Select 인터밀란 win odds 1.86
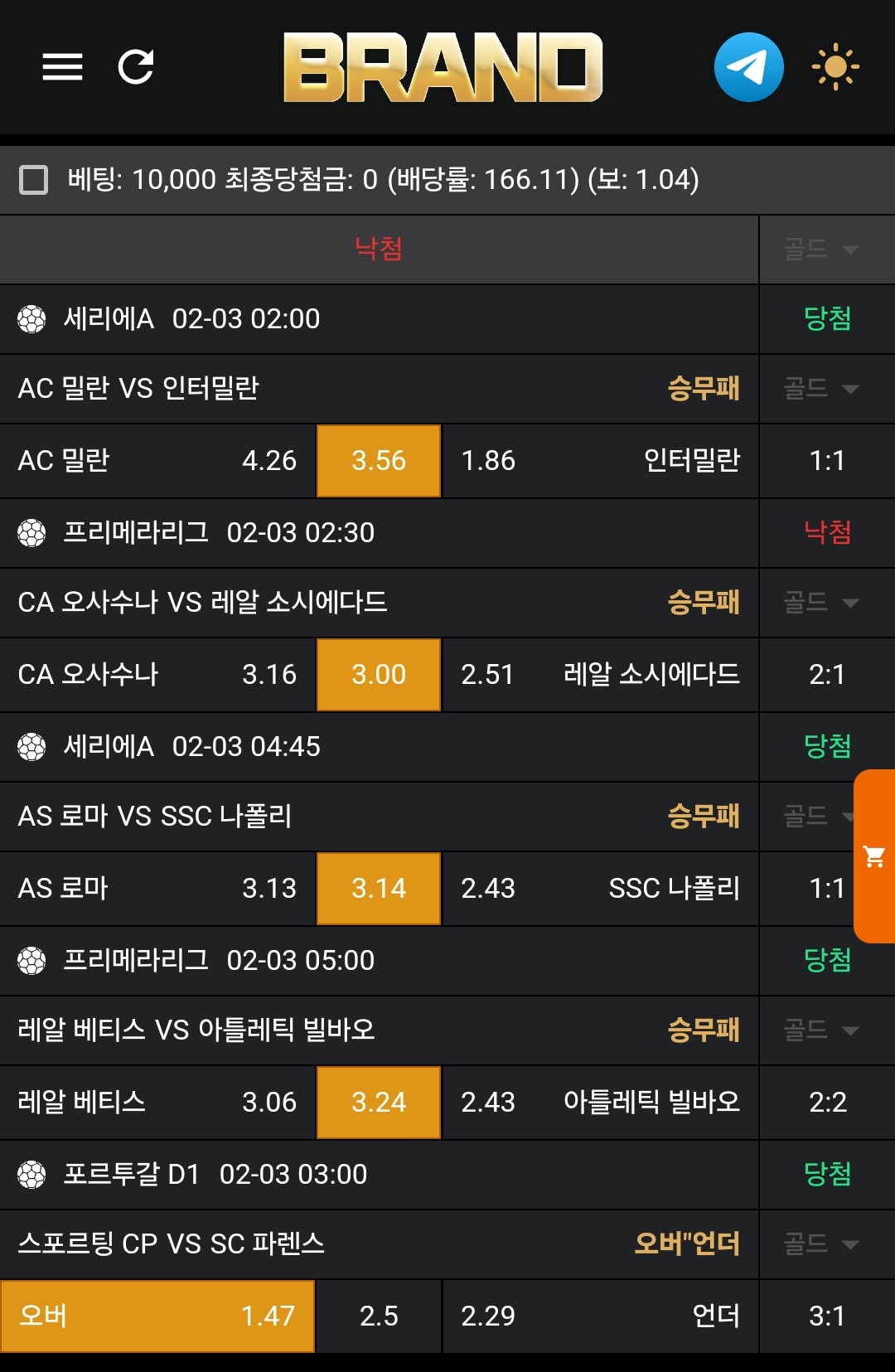Image resolution: width=895 pixels, height=1372 pixels. 600,461
